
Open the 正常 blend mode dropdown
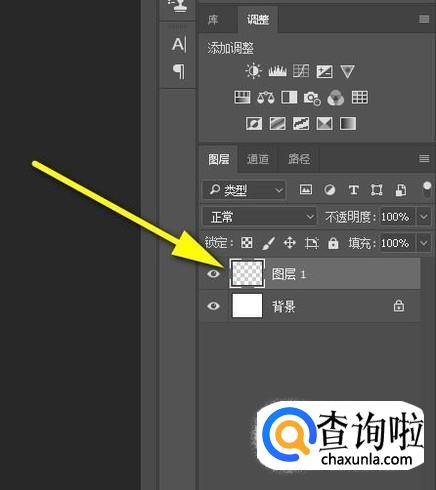point(259,217)
